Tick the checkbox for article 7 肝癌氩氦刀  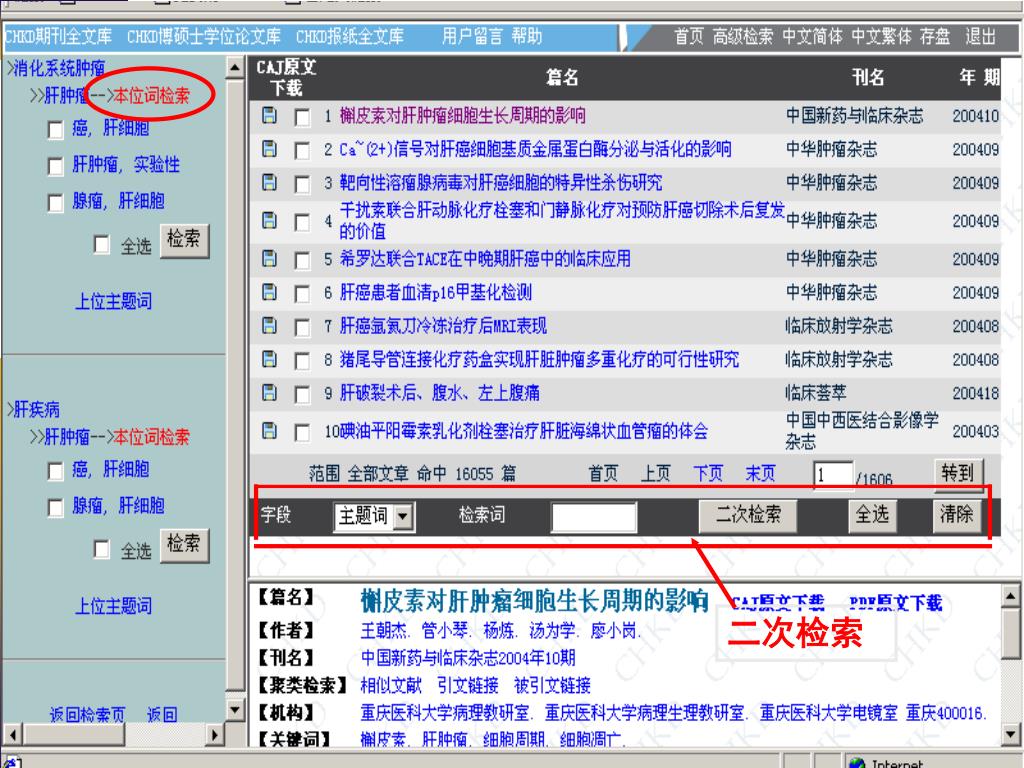(x=302, y=327)
